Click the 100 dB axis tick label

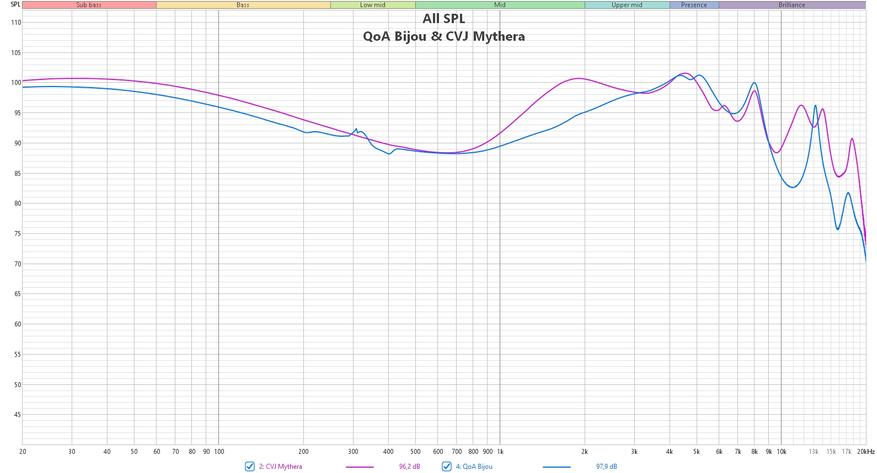[16, 83]
